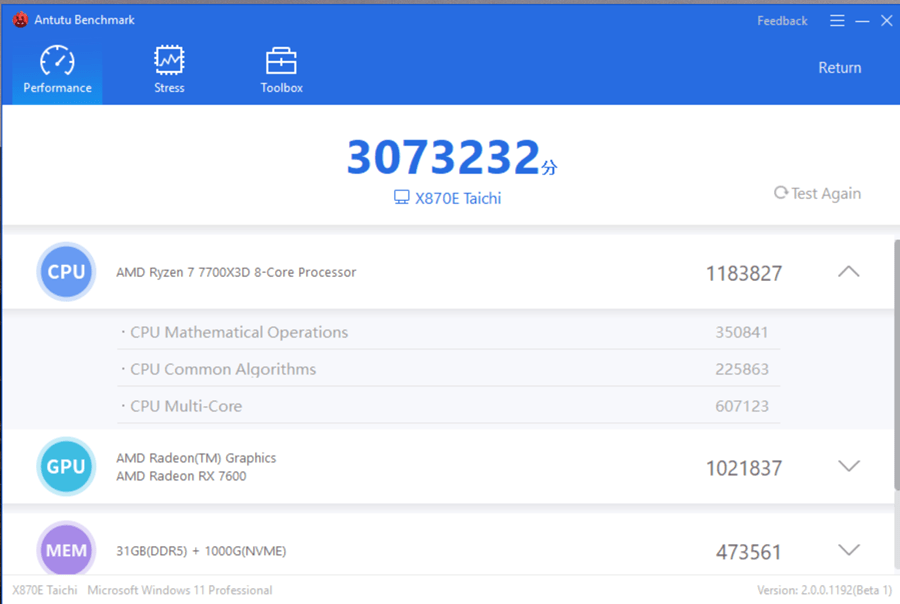Click the 31GB(DDR5) + 1000G(NVME) label
900x604 pixels.
click(201, 551)
